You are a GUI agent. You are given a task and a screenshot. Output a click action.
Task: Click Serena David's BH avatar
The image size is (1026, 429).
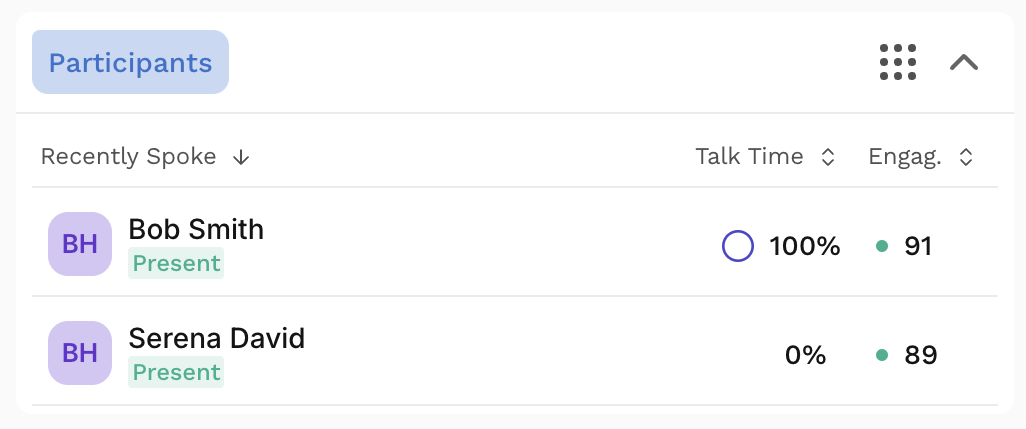tap(80, 353)
